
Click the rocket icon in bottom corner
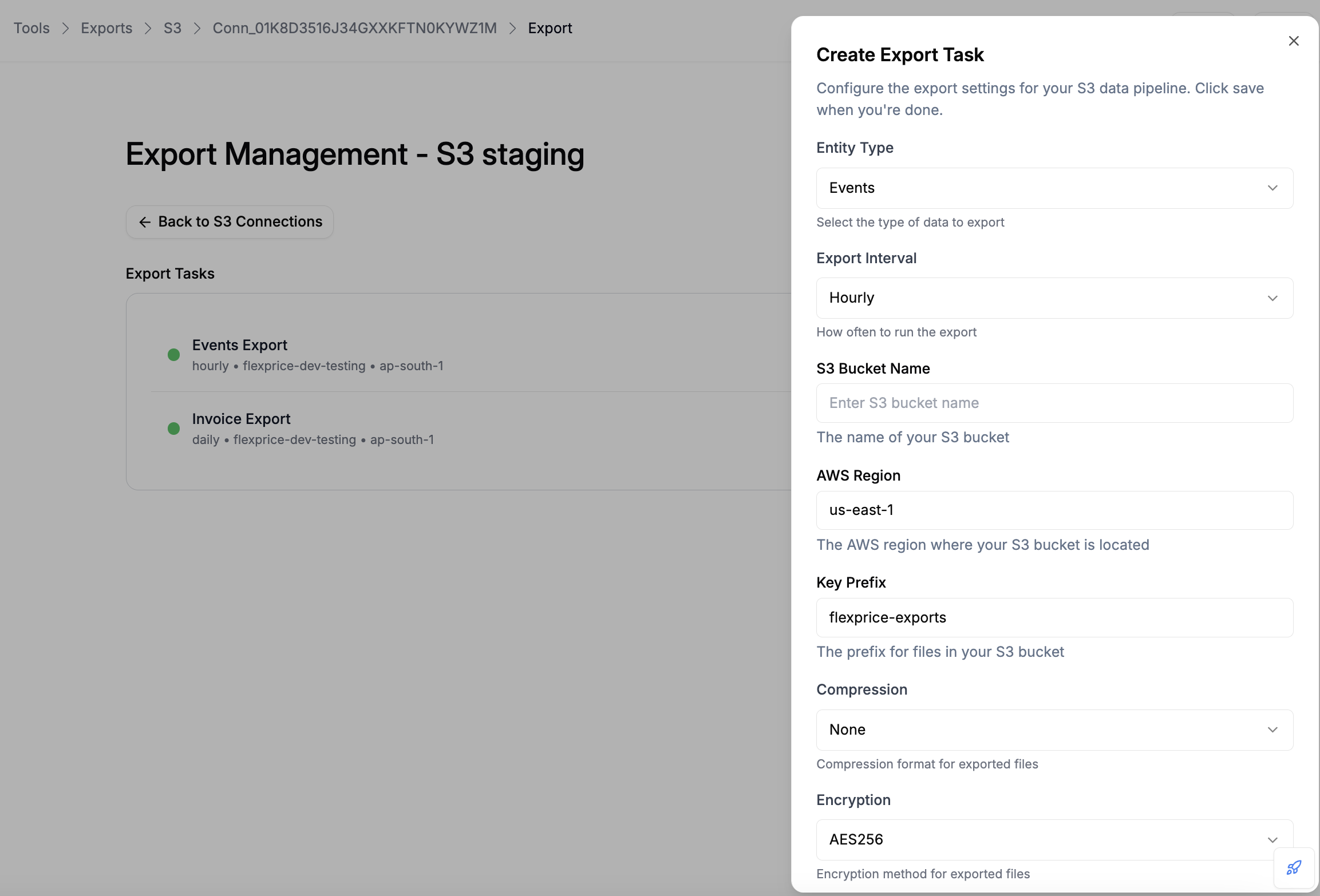[1294, 867]
